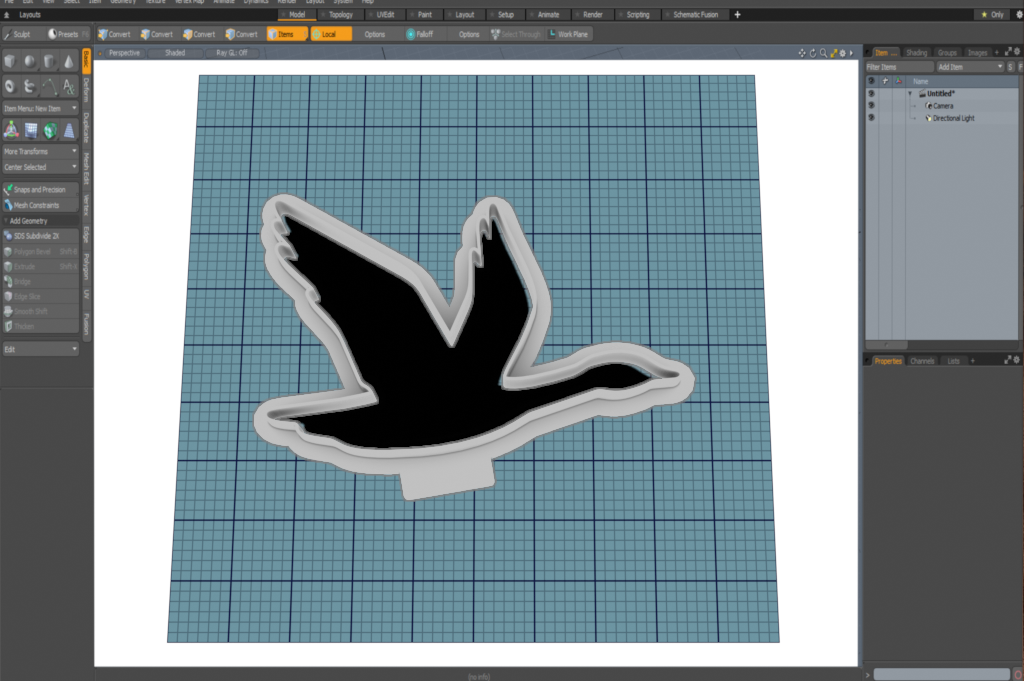Toggle the Work Plane button
Screen dimensions: 1024x681
click(568, 34)
